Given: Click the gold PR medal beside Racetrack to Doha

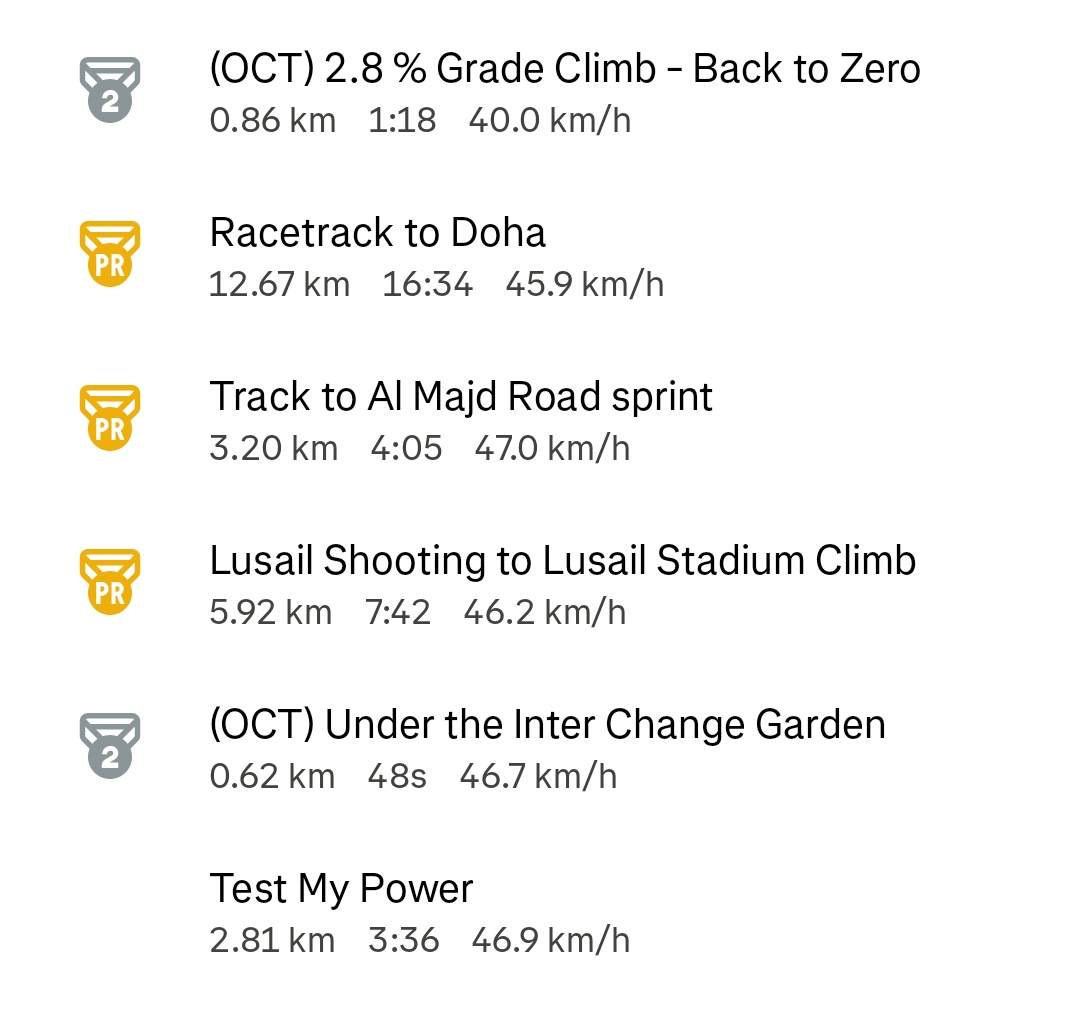Looking at the screenshot, I should tap(110, 254).
